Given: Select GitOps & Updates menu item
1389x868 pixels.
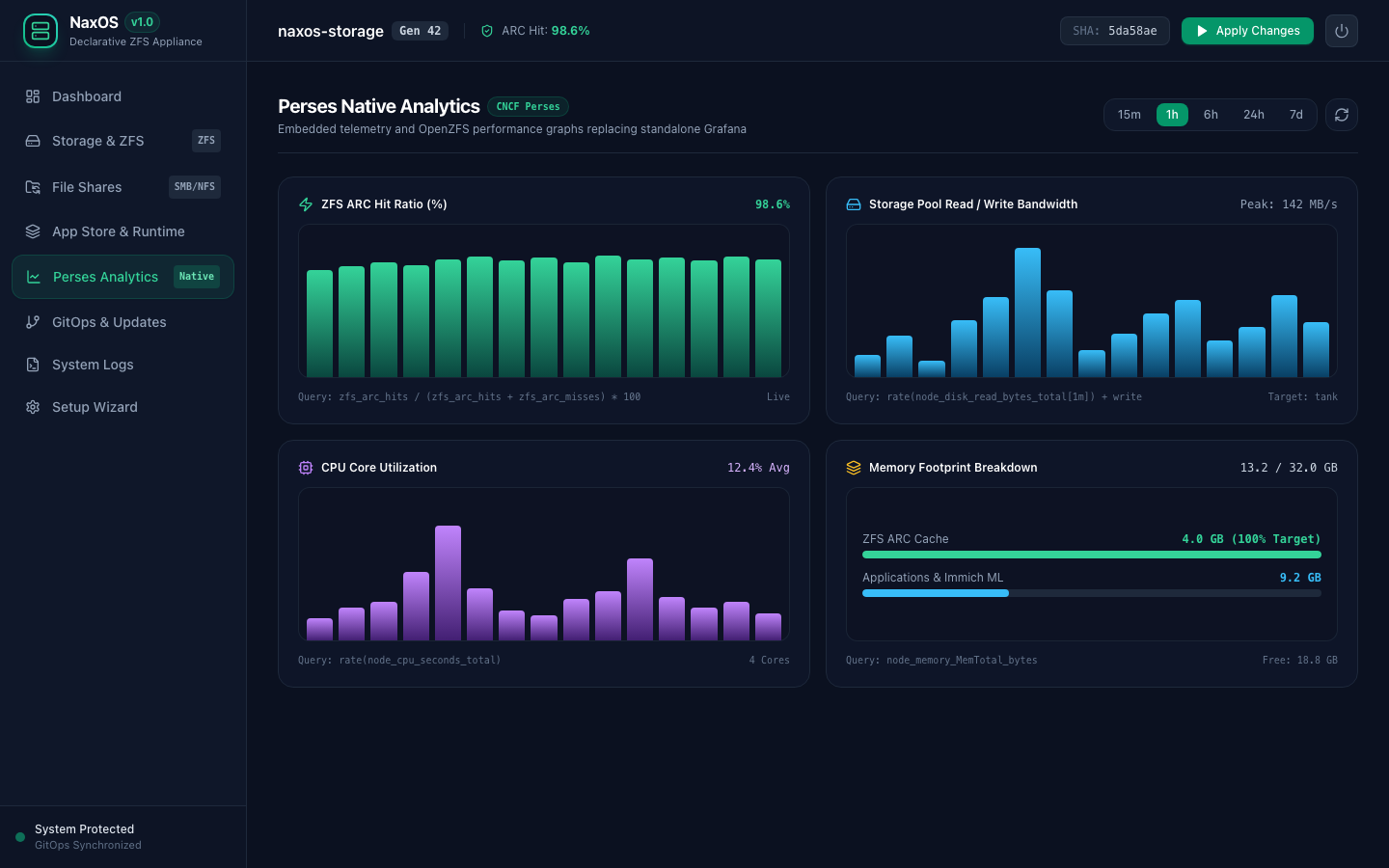Looking at the screenshot, I should click(x=123, y=322).
